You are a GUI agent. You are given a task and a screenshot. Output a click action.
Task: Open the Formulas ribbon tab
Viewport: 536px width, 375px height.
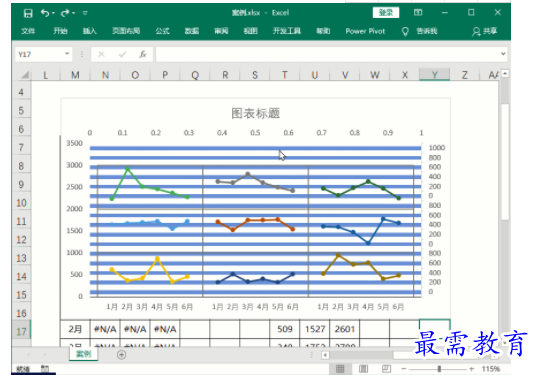162,31
